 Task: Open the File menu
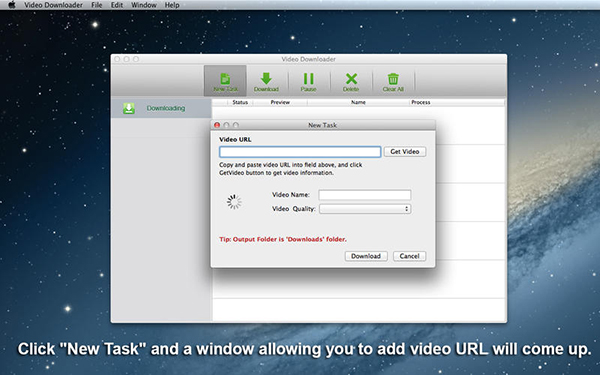[x=97, y=5]
